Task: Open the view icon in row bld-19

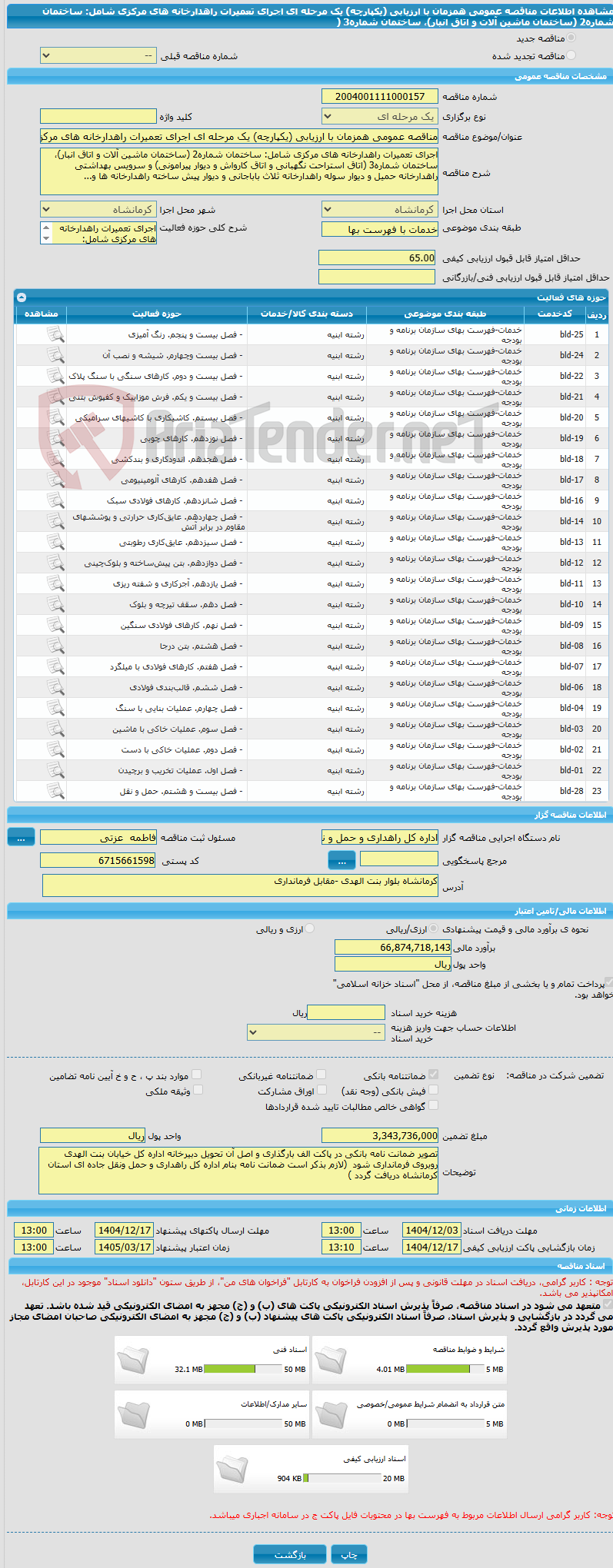Action: 55,438
